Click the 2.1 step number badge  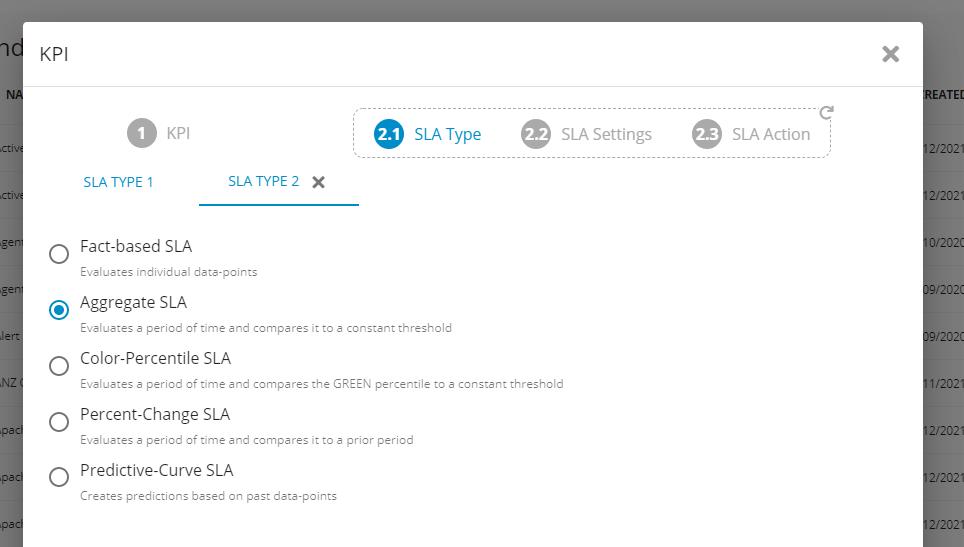[x=389, y=134]
